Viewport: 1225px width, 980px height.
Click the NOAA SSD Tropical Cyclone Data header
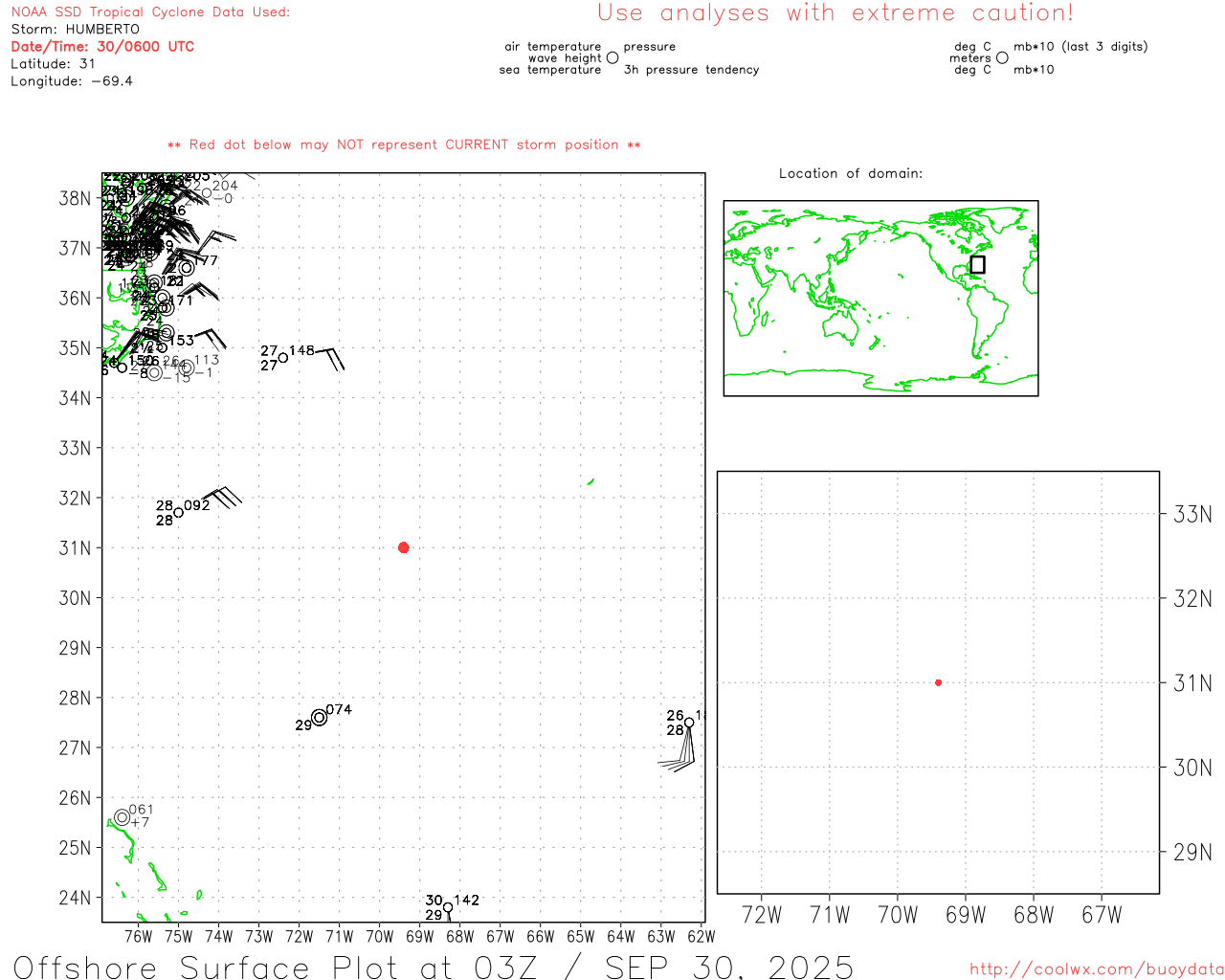coord(150,12)
